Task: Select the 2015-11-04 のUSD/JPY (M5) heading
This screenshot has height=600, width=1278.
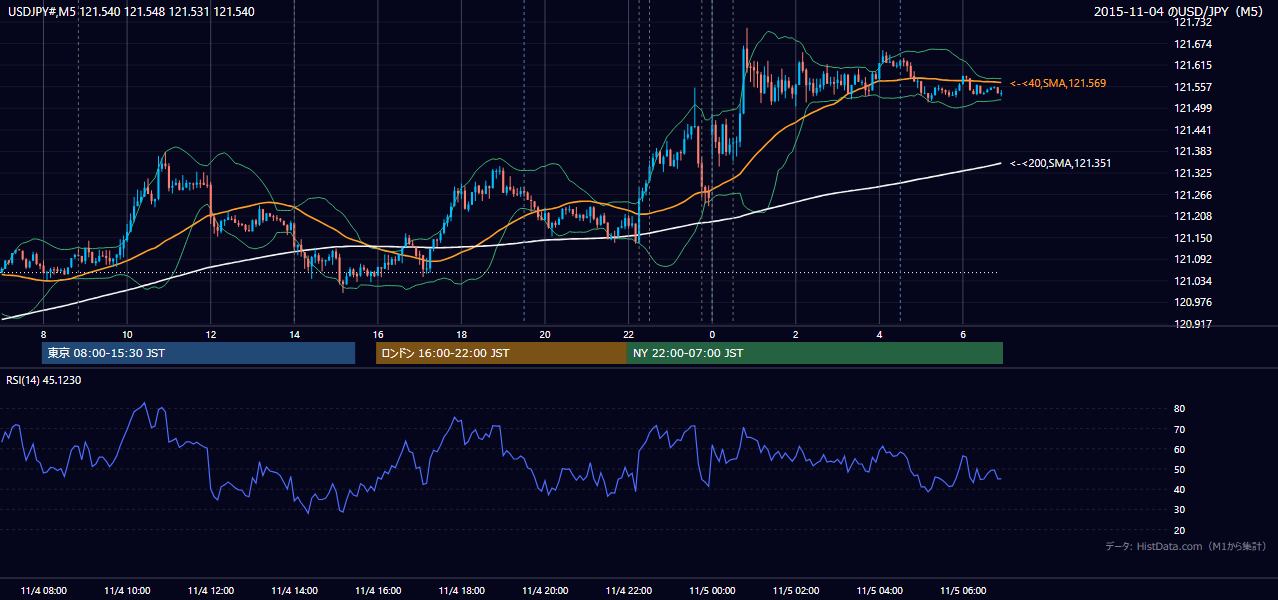Action: [1180, 12]
